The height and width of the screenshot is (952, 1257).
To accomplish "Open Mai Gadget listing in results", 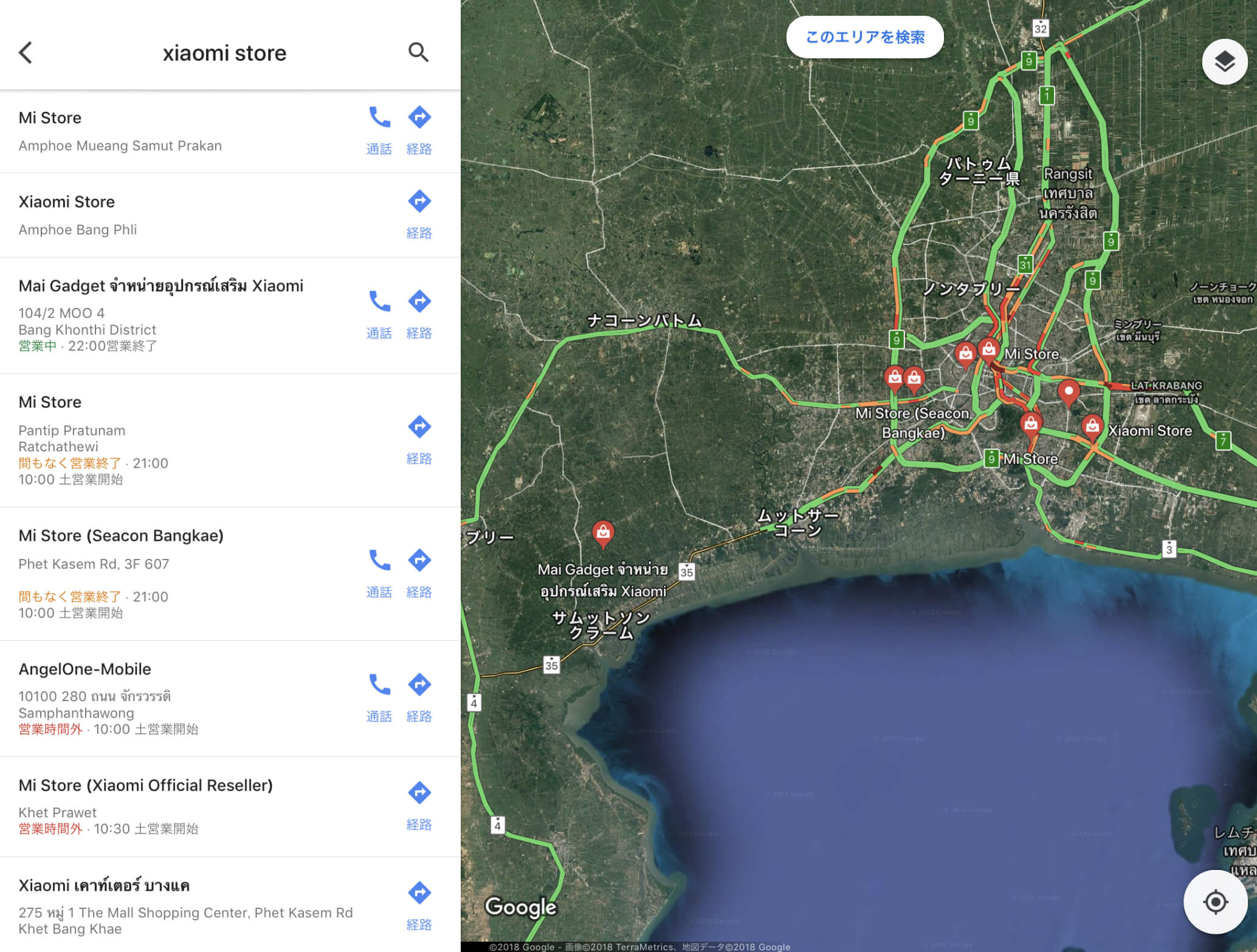I will 160,286.
